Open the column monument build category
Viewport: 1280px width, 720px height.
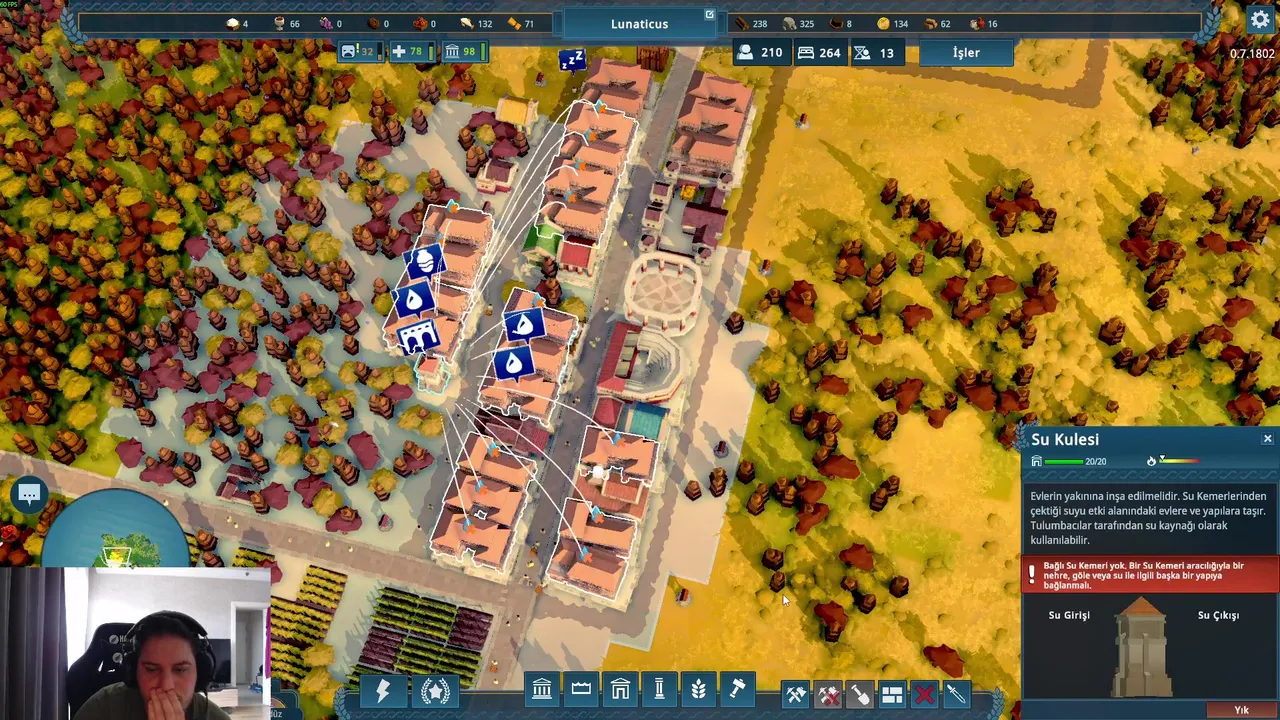(x=659, y=688)
